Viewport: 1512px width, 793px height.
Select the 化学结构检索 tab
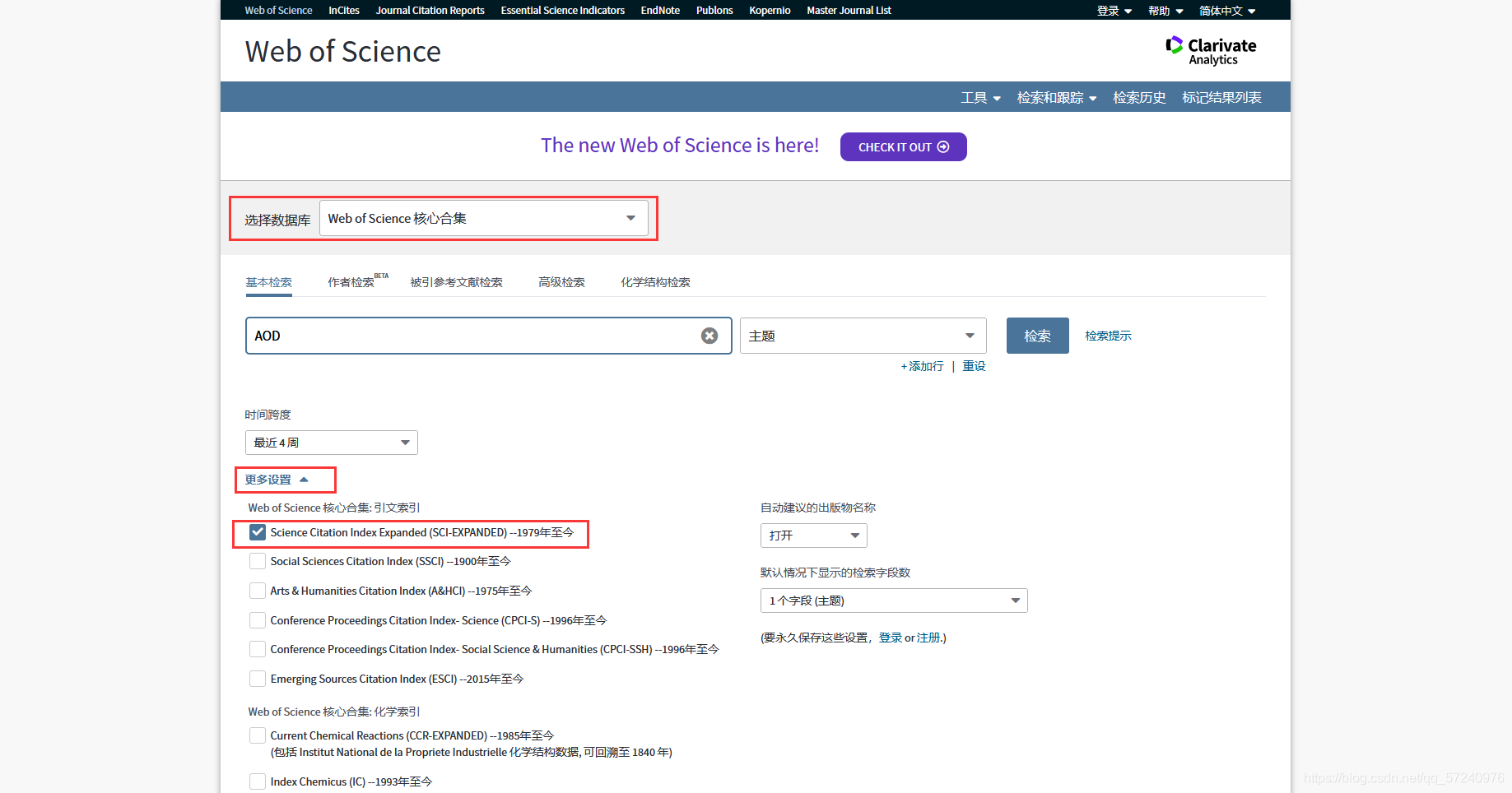tap(655, 282)
